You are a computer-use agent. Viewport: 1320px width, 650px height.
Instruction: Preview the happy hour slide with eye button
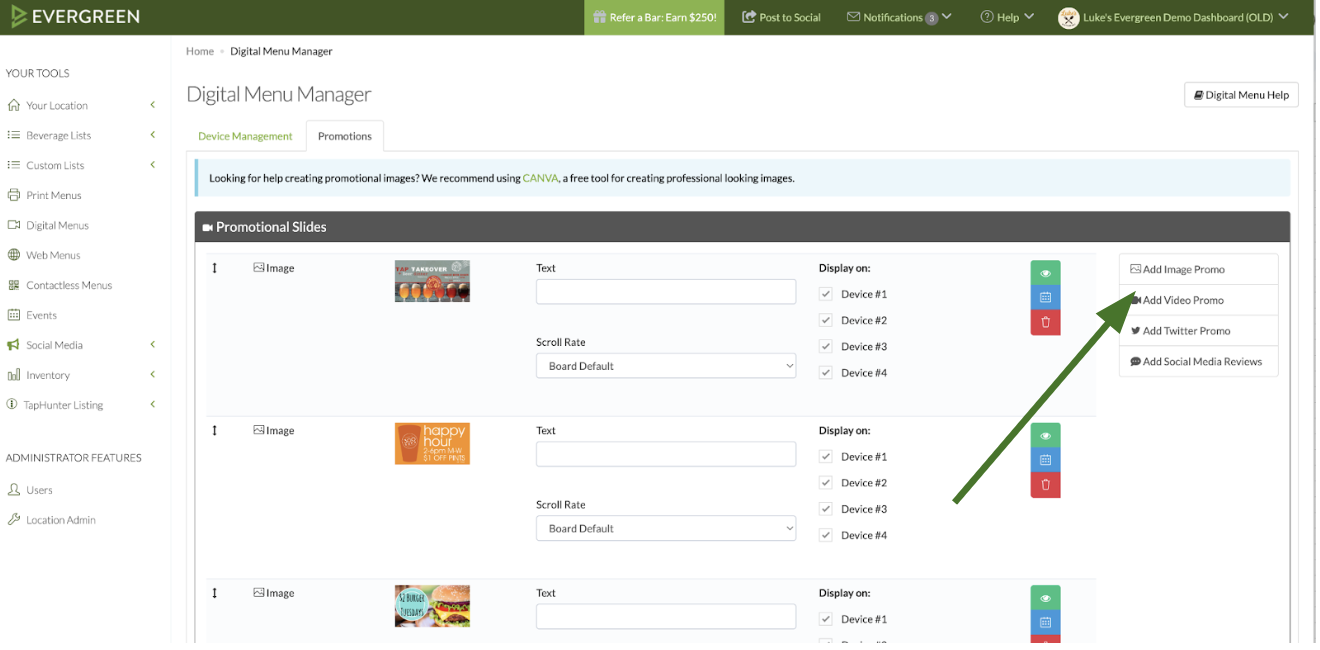1045,436
